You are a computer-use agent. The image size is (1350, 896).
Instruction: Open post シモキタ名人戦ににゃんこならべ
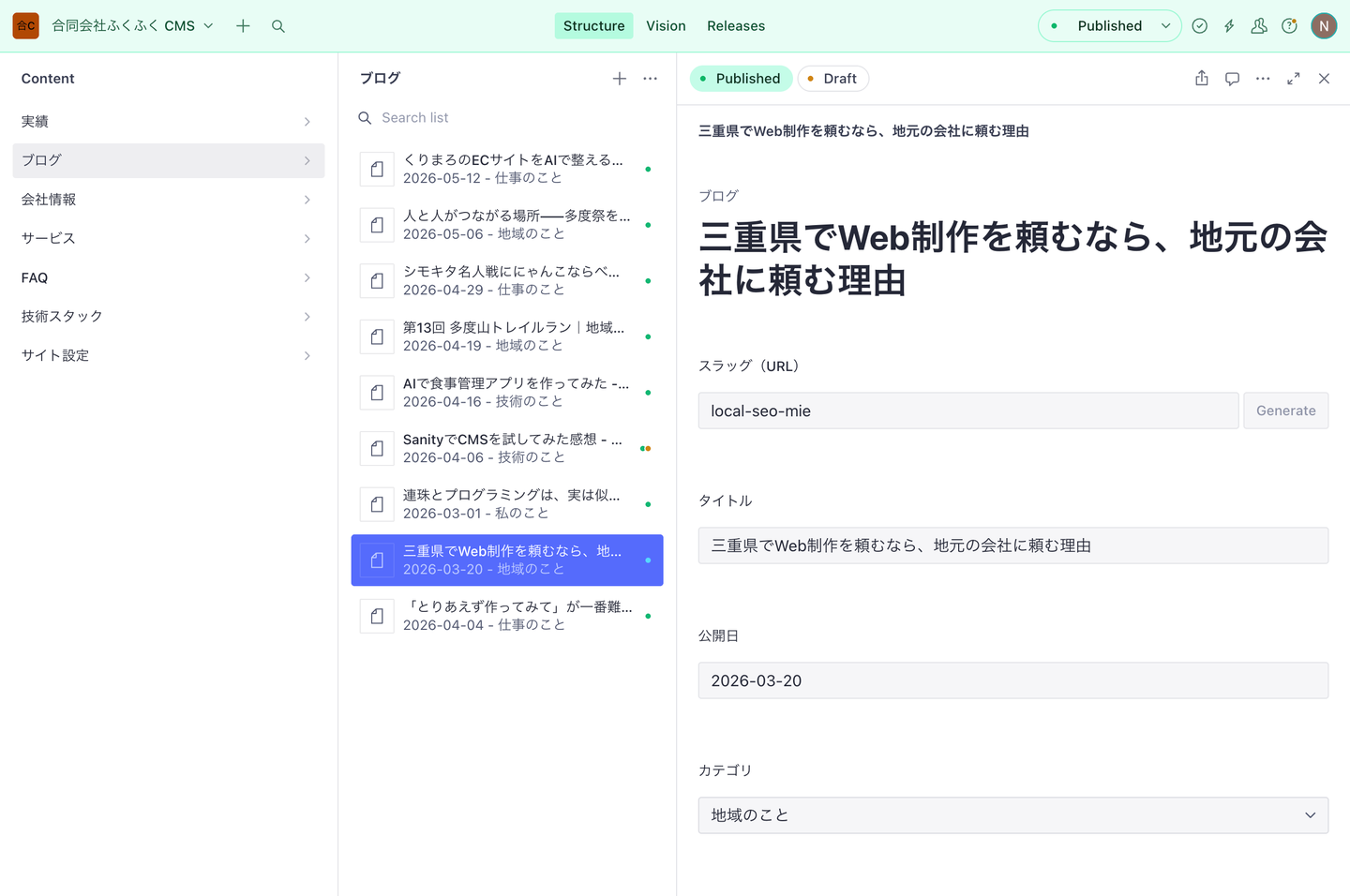[x=507, y=280]
